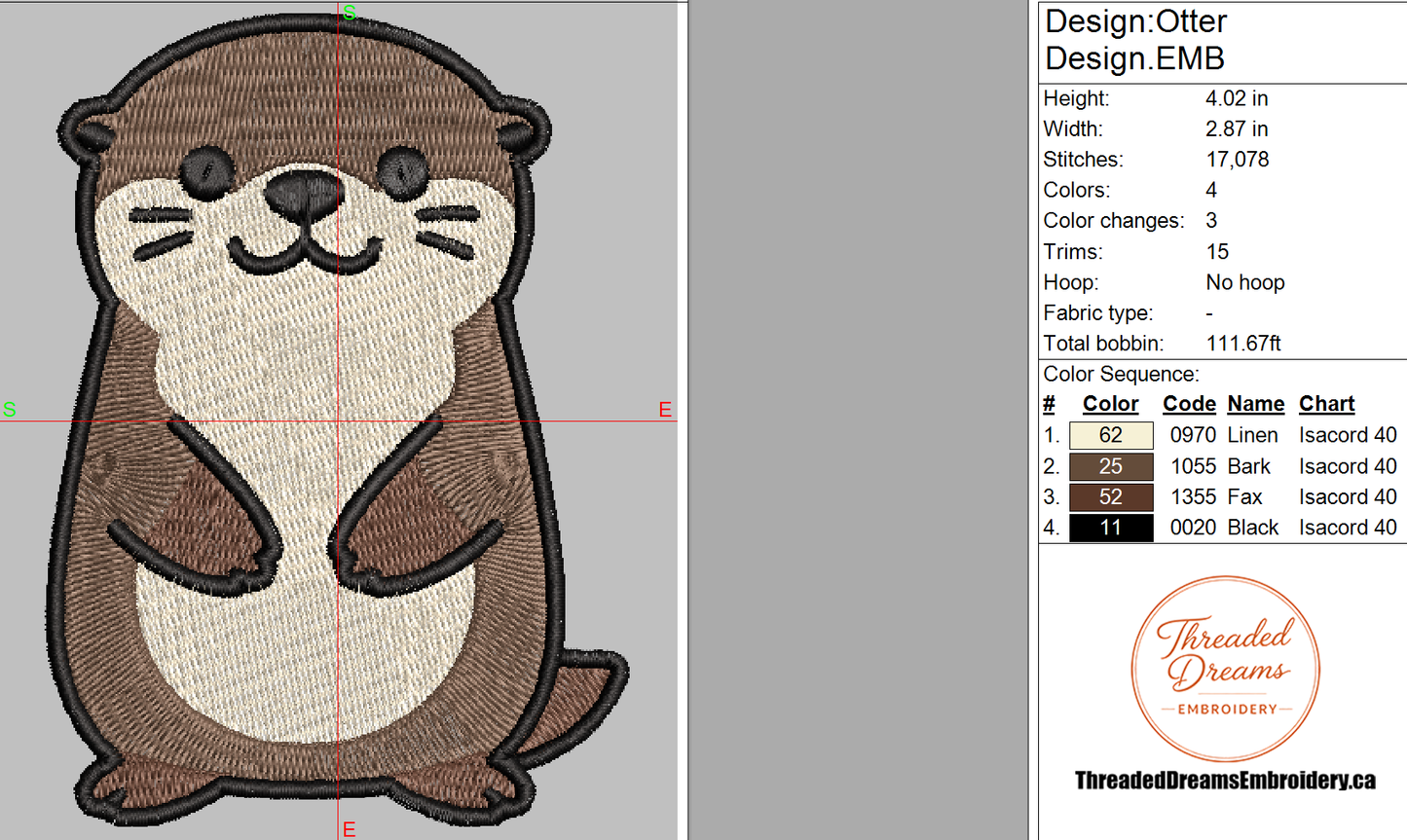Click the trims value '15'
This screenshot has height=840, width=1407.
click(1217, 252)
